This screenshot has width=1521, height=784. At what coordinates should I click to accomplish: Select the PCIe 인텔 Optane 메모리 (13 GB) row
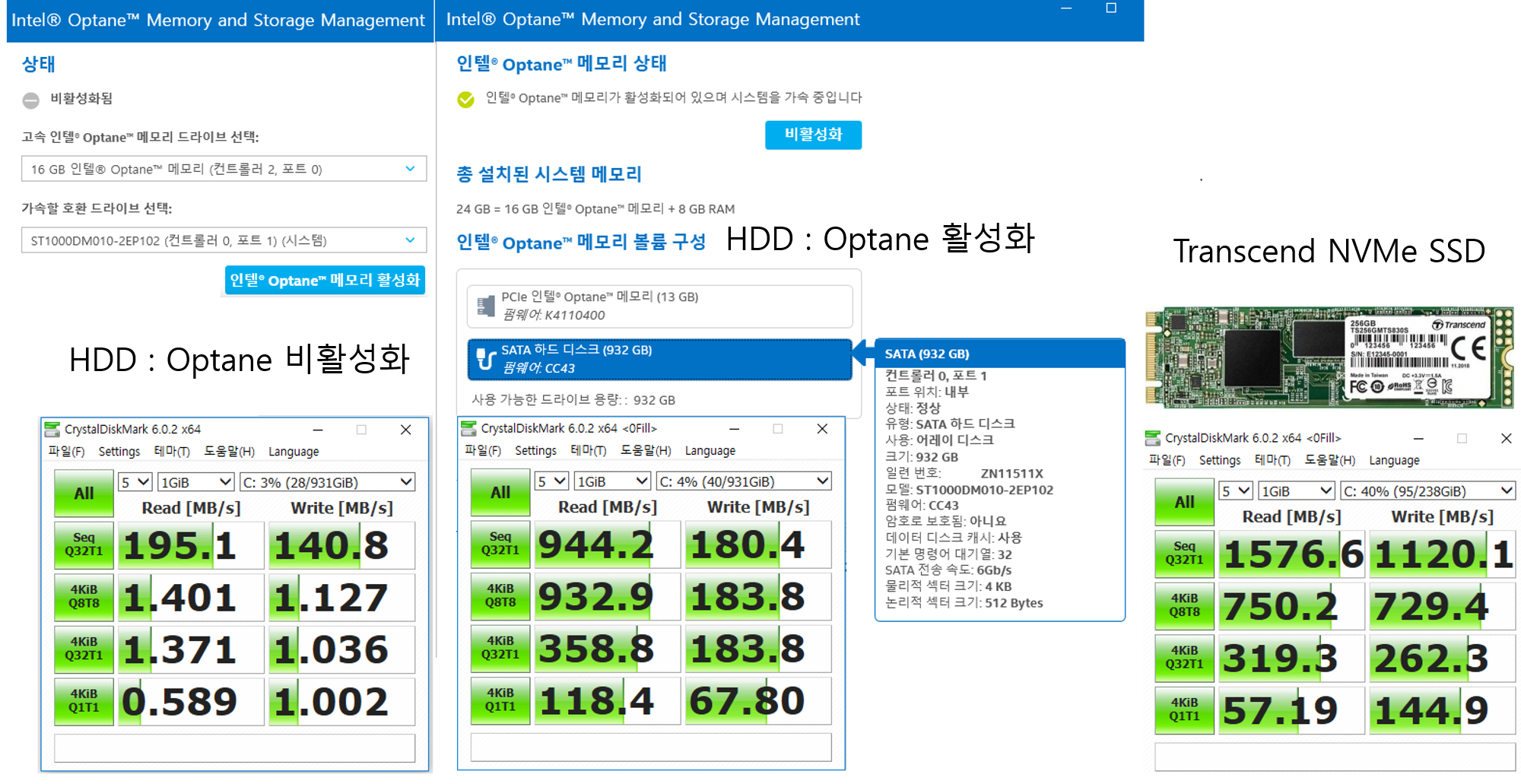click(x=659, y=306)
